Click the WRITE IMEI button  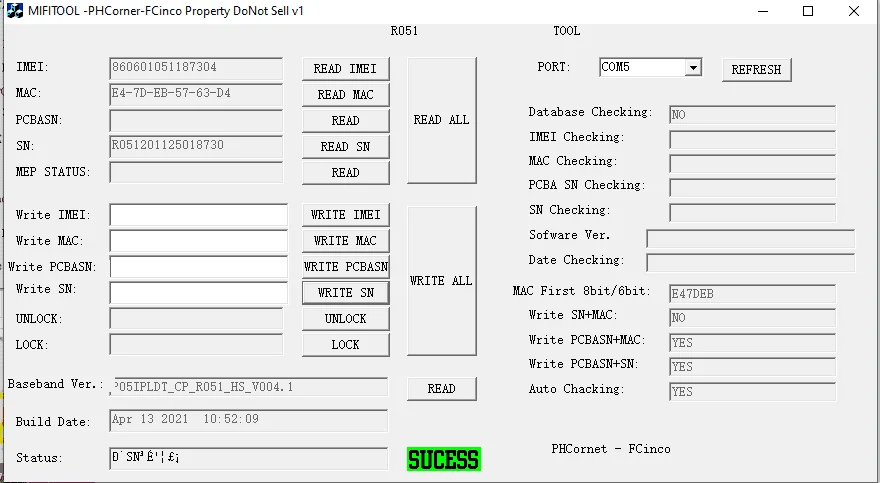[345, 215]
